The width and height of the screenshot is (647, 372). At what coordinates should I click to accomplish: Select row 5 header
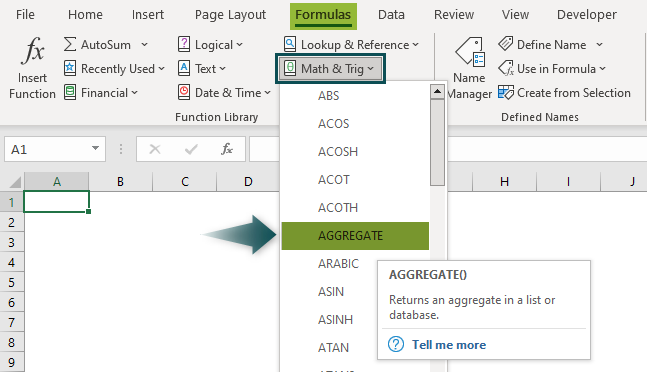(x=12, y=283)
